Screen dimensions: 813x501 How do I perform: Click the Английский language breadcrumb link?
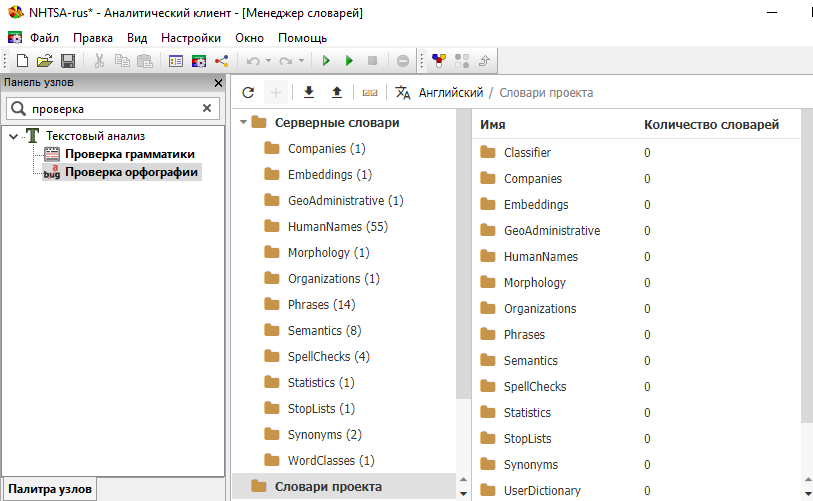[x=451, y=93]
